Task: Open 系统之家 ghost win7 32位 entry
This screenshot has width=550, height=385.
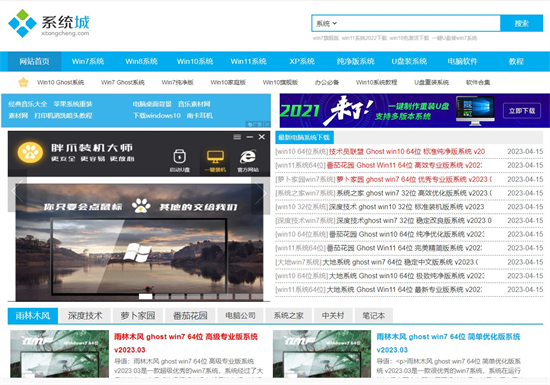Action: (x=414, y=193)
